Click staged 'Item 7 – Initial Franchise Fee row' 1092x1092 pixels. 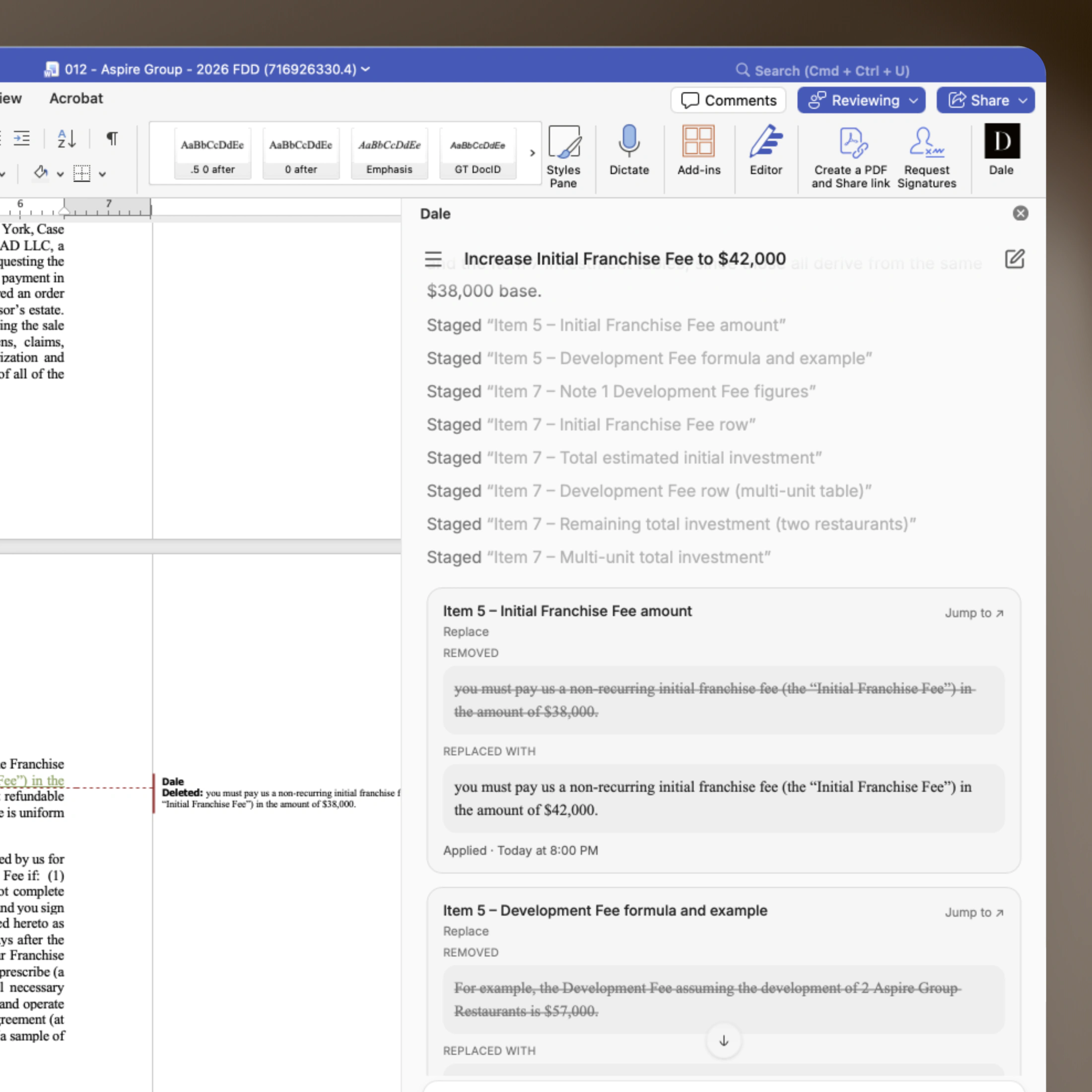[x=591, y=424]
